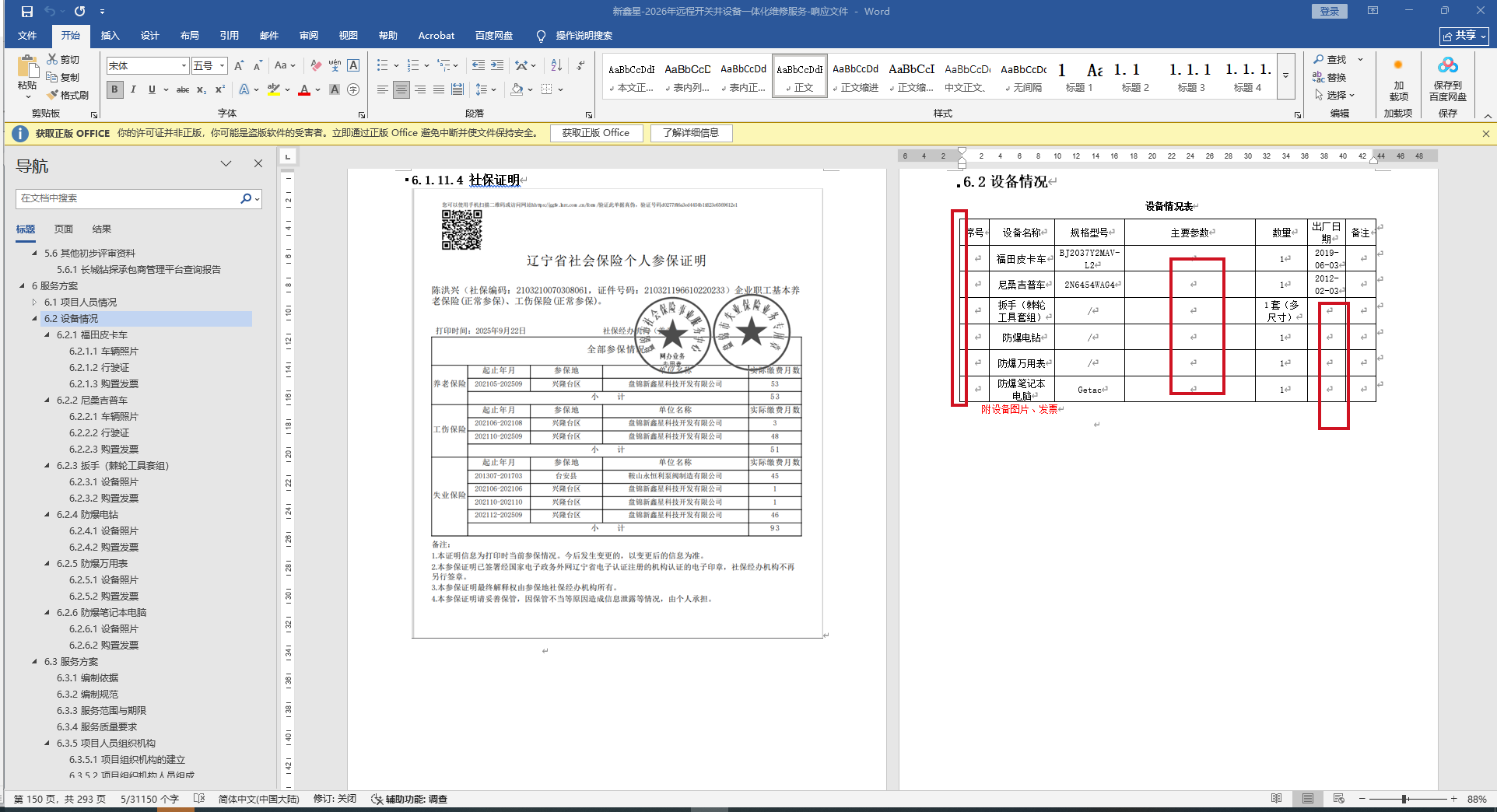
Task: Apply the text highlight color
Action: pos(273,89)
